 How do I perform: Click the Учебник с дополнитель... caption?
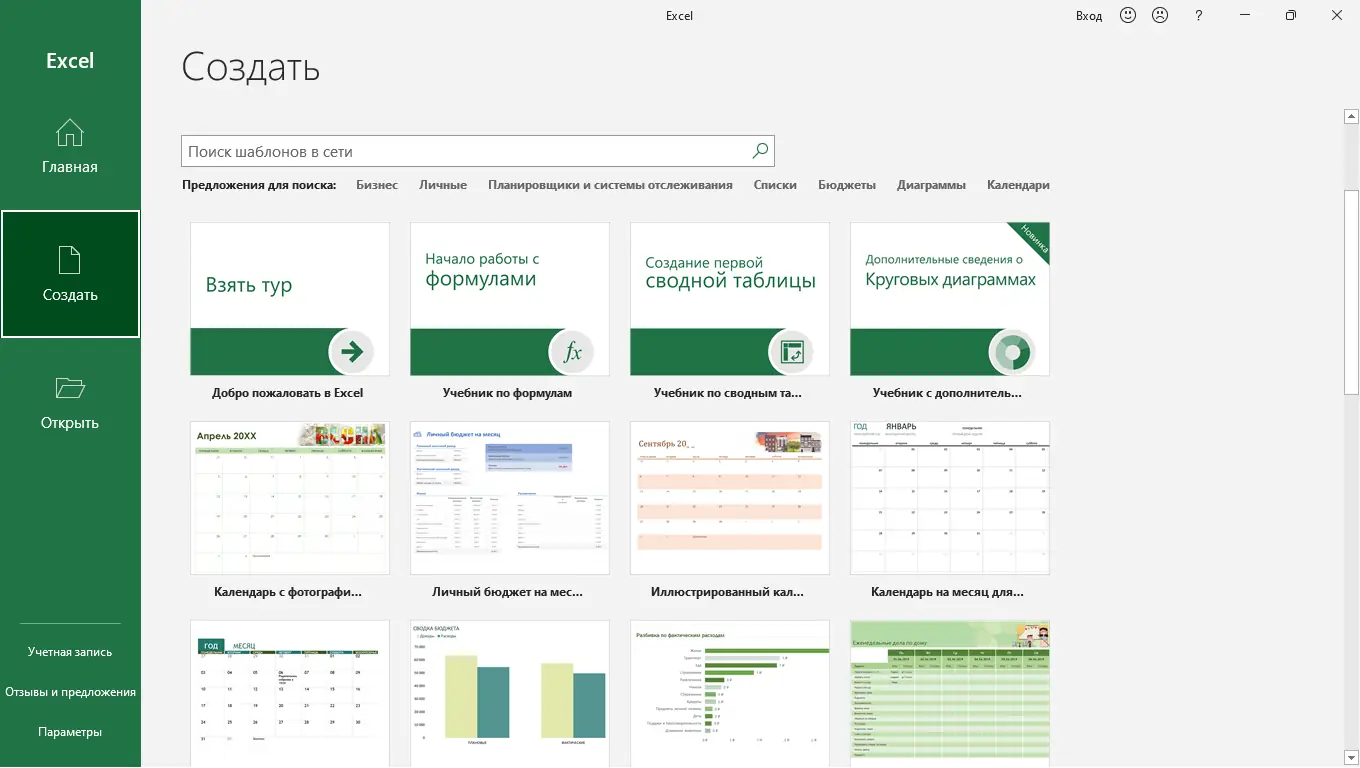click(x=947, y=393)
